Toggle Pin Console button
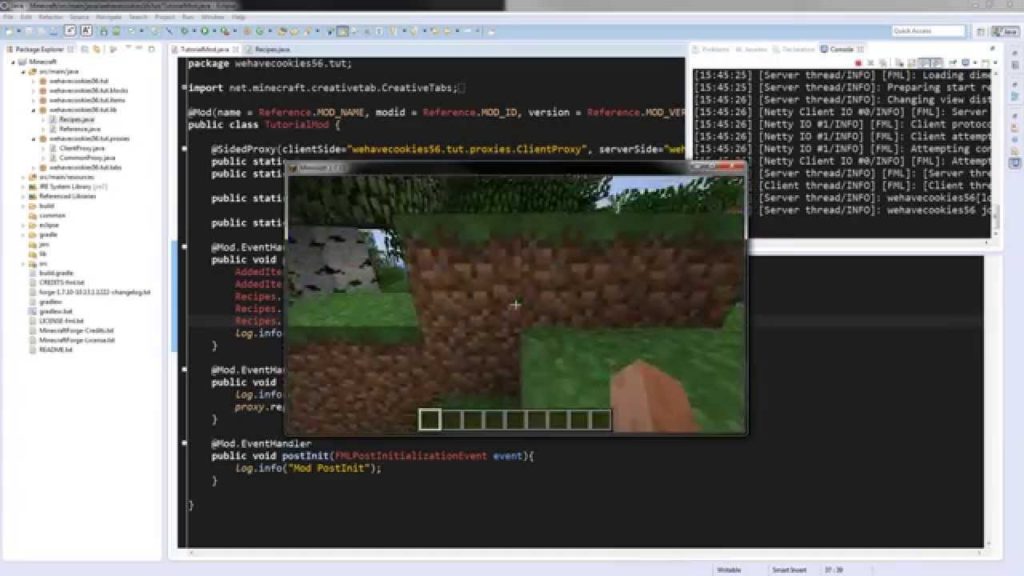 tap(952, 63)
